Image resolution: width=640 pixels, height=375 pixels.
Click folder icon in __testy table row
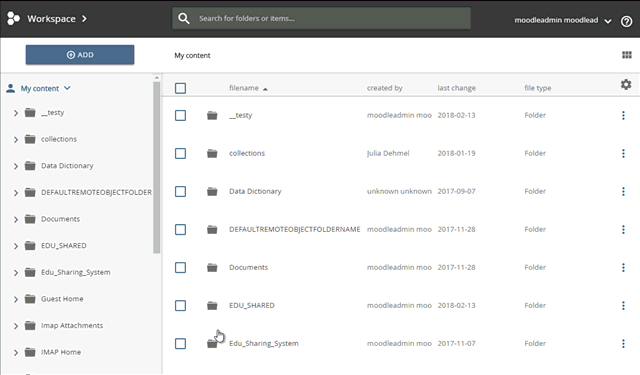[212, 115]
